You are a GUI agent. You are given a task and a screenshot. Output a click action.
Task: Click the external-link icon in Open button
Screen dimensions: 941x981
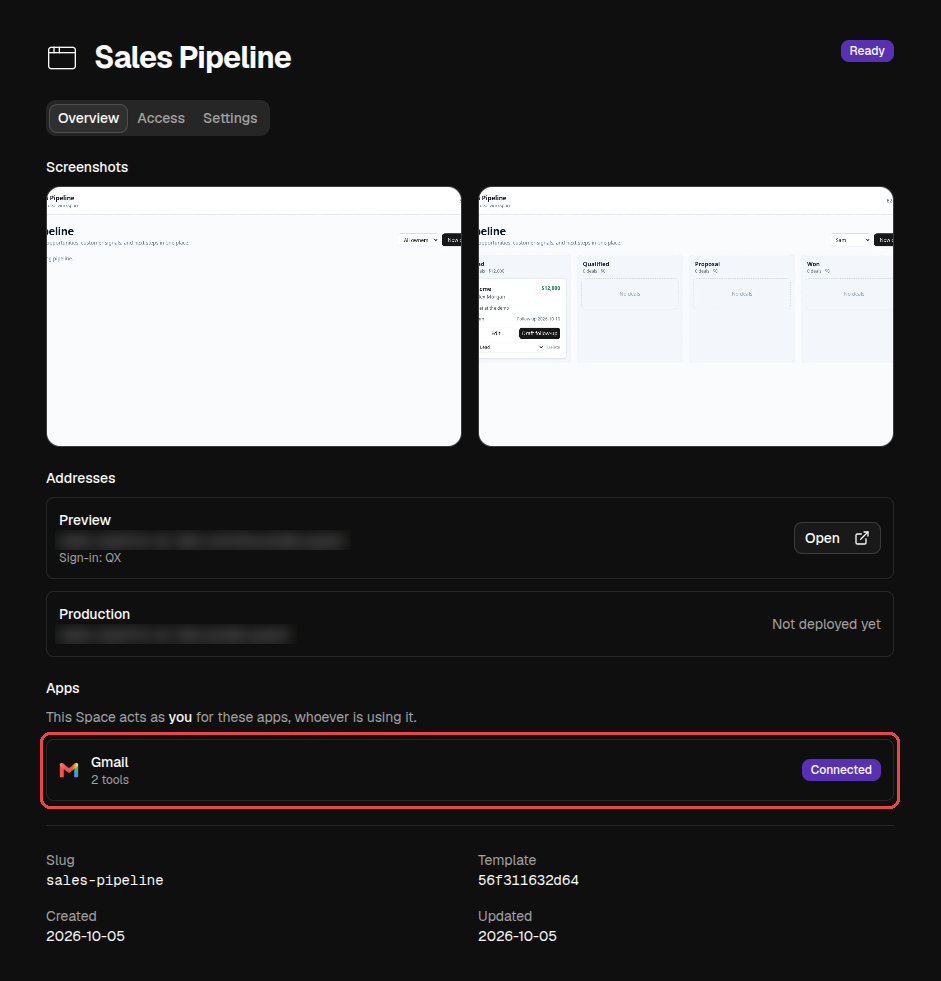[x=862, y=538]
